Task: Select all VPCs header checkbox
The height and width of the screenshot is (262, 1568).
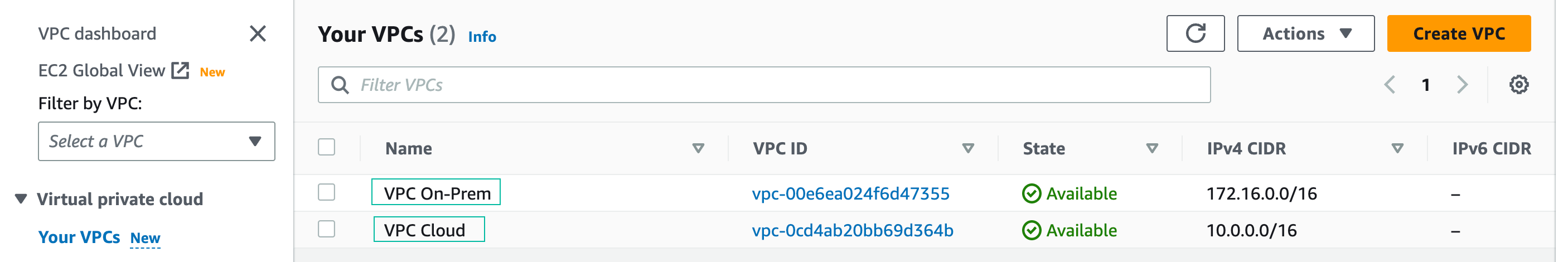Action: [x=327, y=147]
